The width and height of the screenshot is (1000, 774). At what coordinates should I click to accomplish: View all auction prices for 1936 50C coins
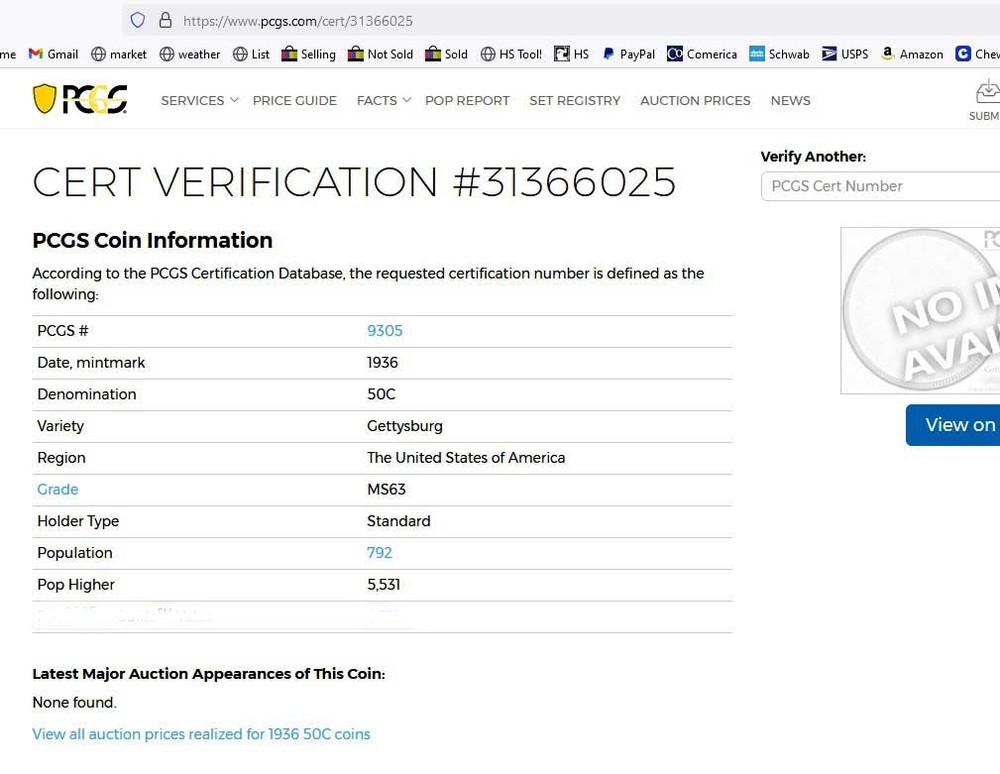(201, 734)
